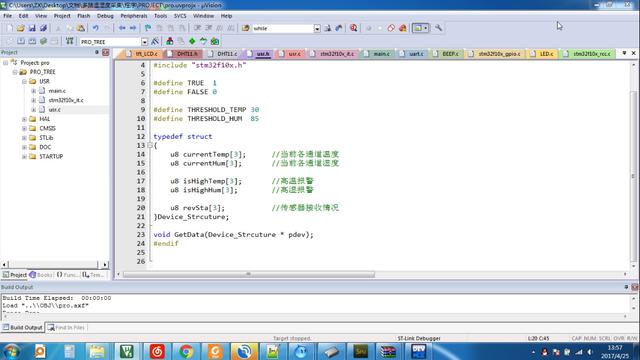Navigate forwards with the blue right arrow
The width and height of the screenshot is (640, 360).
pyautogui.click(x=133, y=28)
